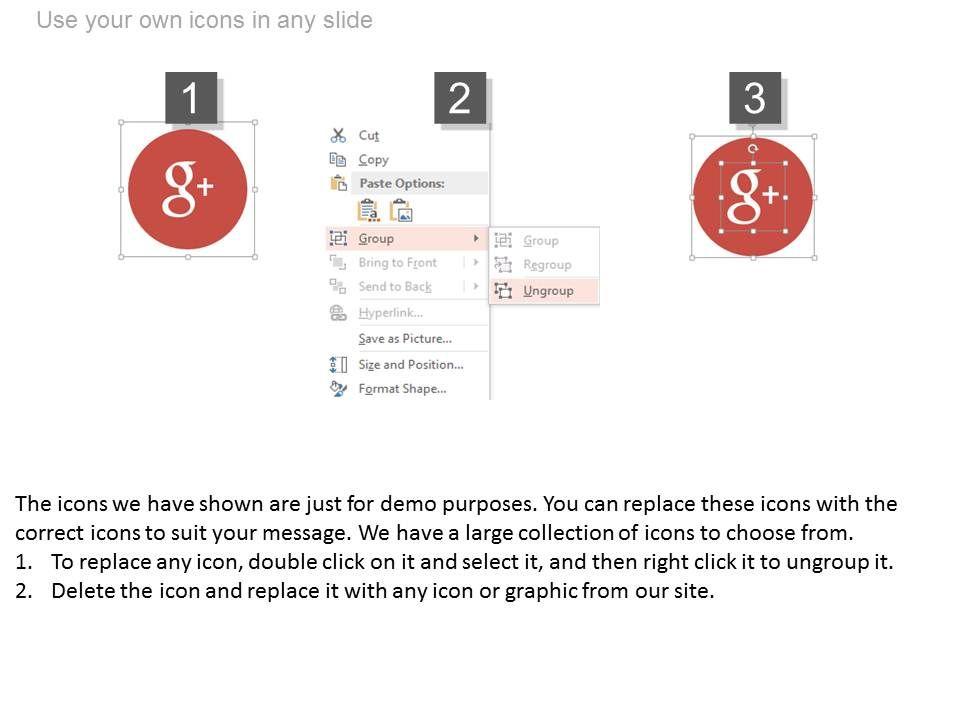Click the Ungroup icon in submenu
Viewport: 960px width, 720px height.
503,290
